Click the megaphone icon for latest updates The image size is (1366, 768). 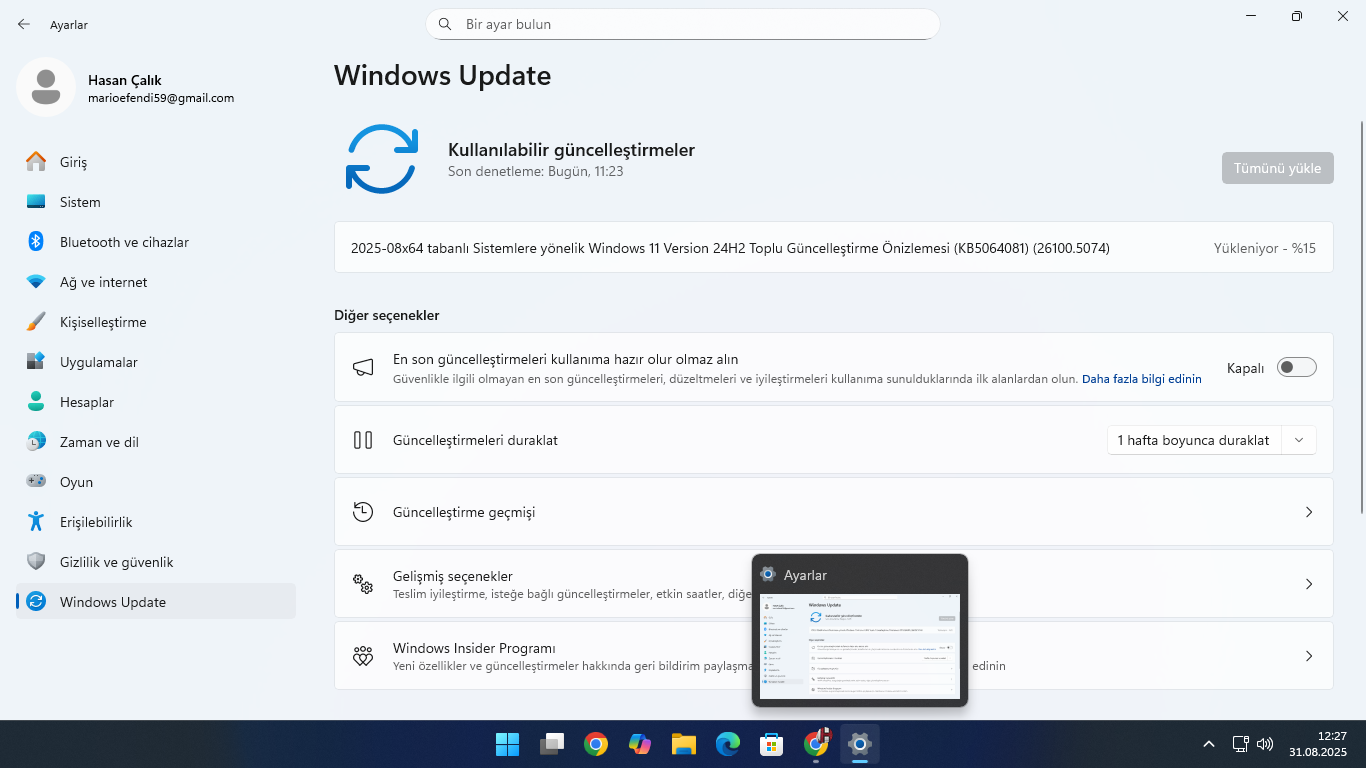[x=363, y=368]
